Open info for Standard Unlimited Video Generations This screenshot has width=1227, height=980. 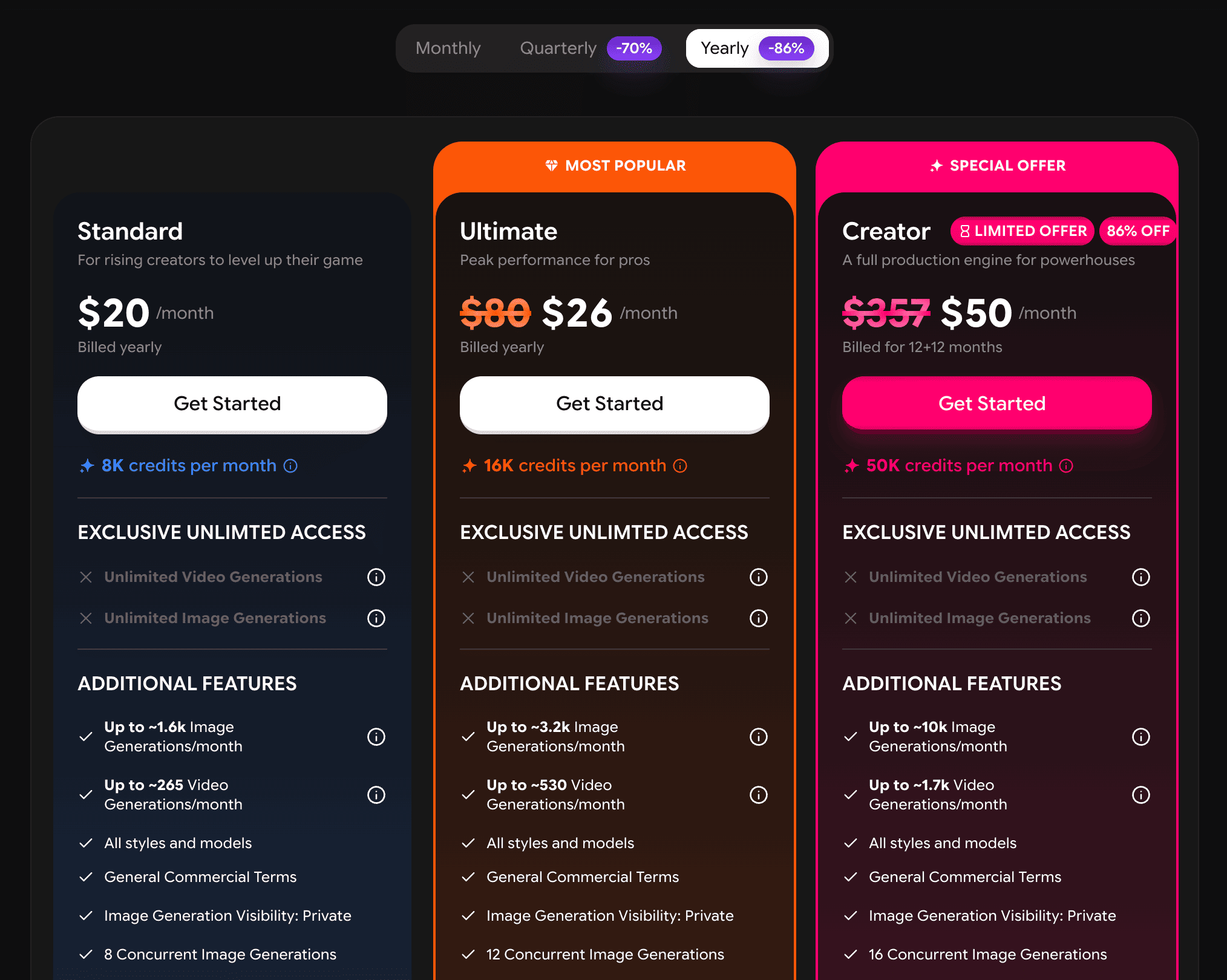[376, 577]
